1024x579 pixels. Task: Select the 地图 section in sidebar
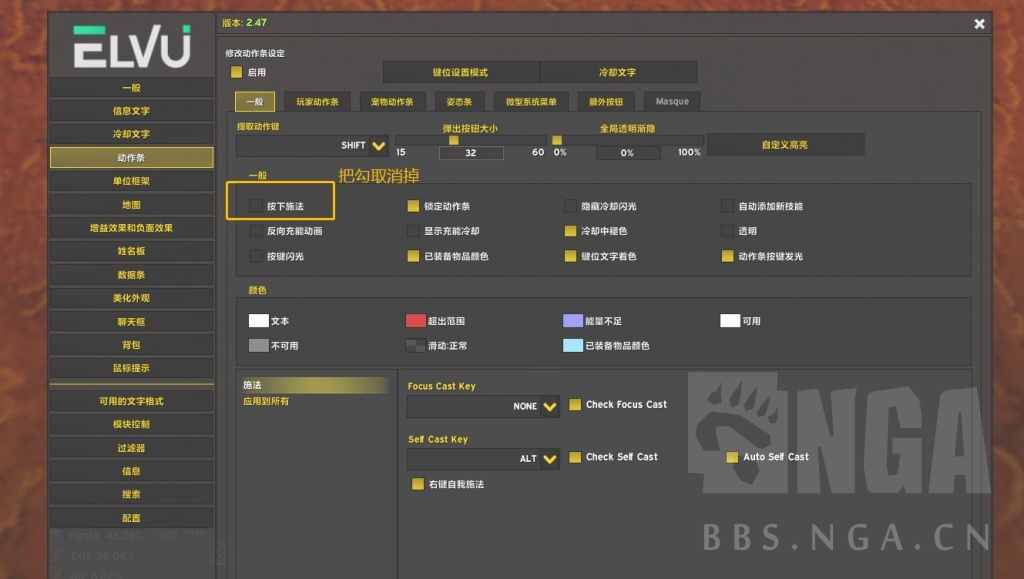[x=131, y=204]
